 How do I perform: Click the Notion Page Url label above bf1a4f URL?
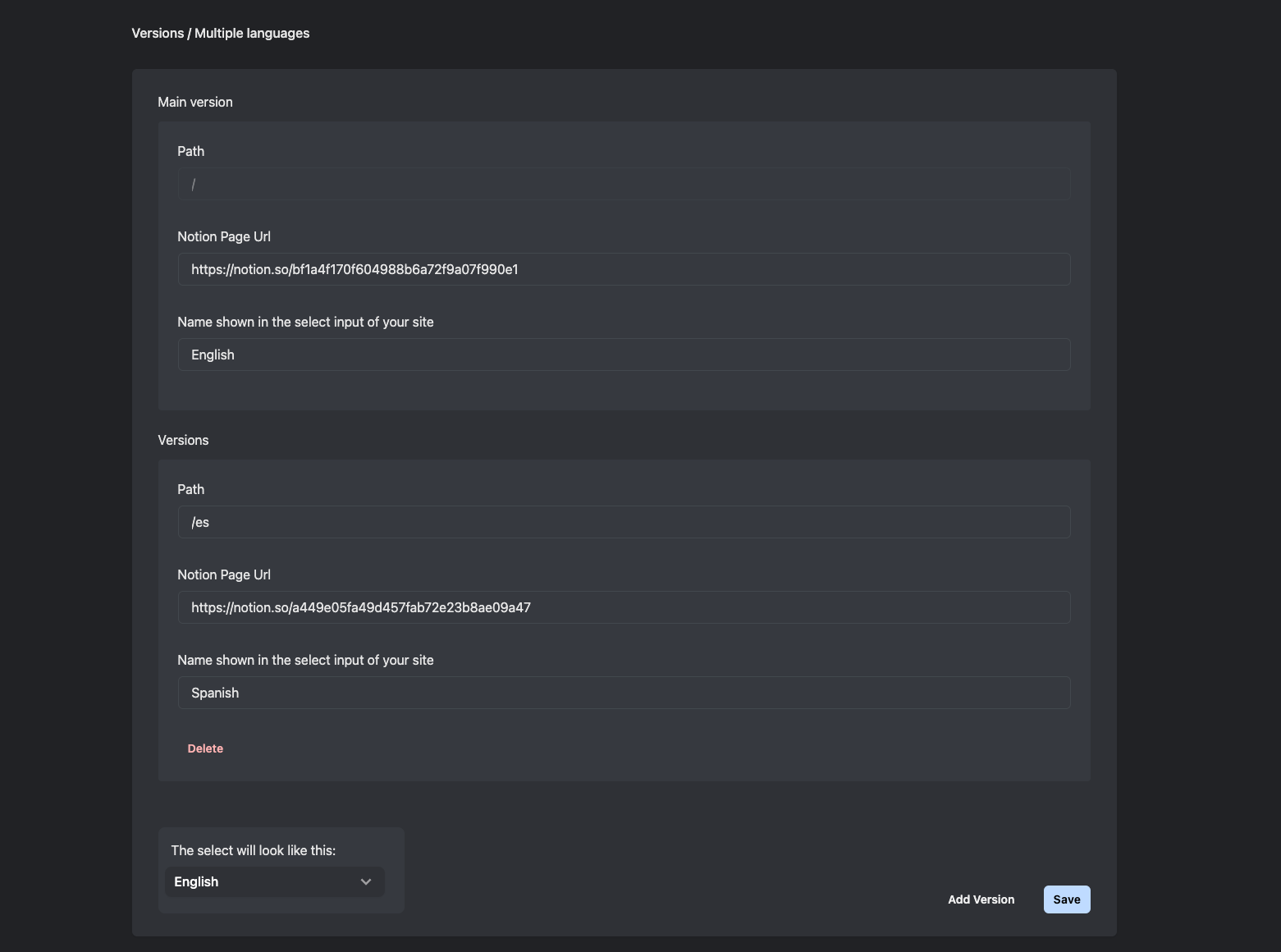pos(224,237)
